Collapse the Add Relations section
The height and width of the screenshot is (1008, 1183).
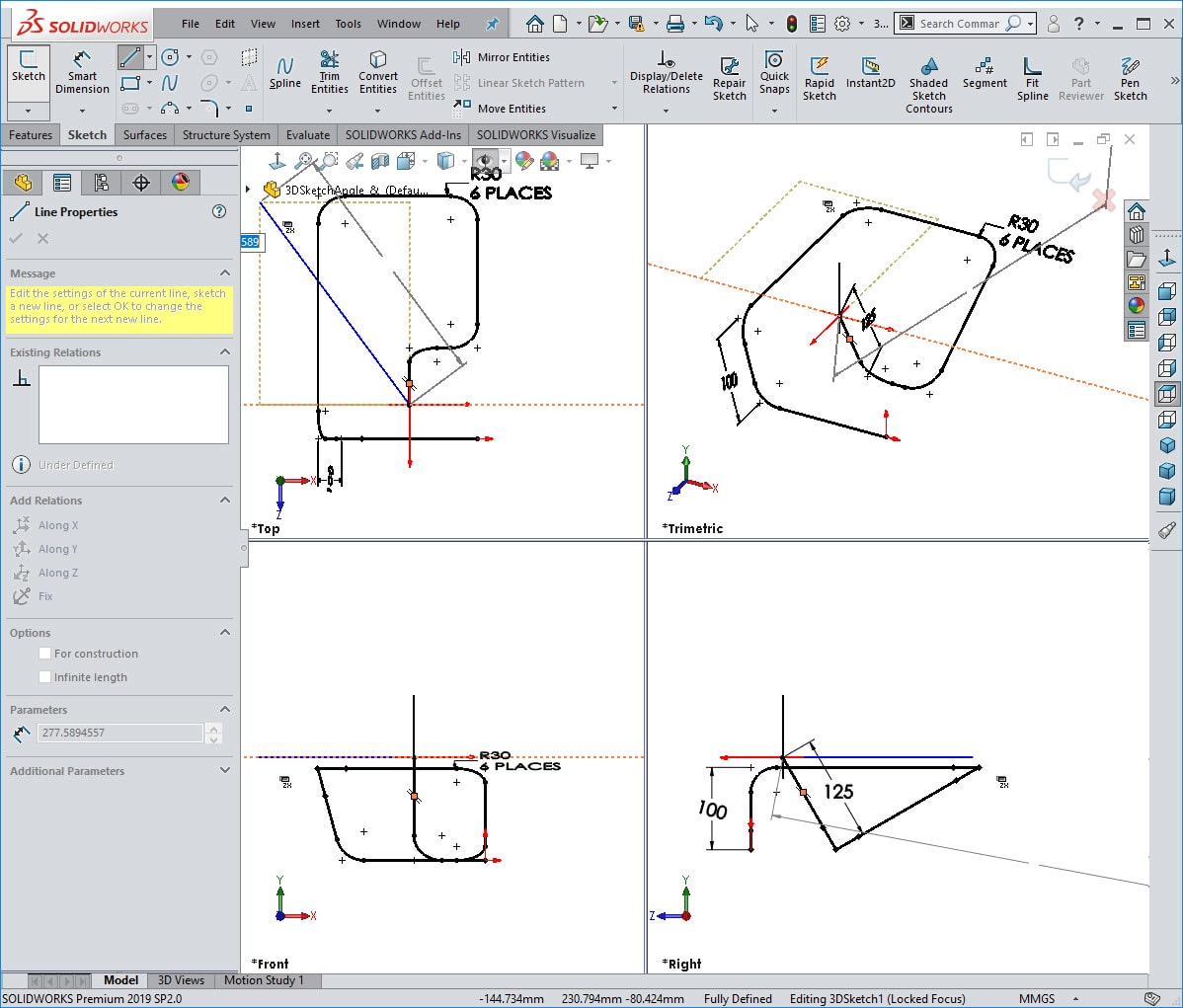[x=222, y=501]
